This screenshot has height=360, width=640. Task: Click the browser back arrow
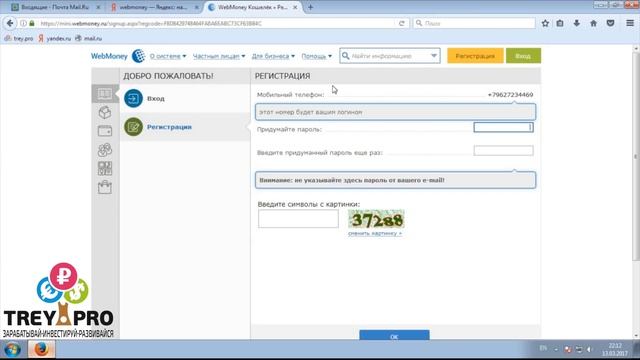click(x=10, y=23)
